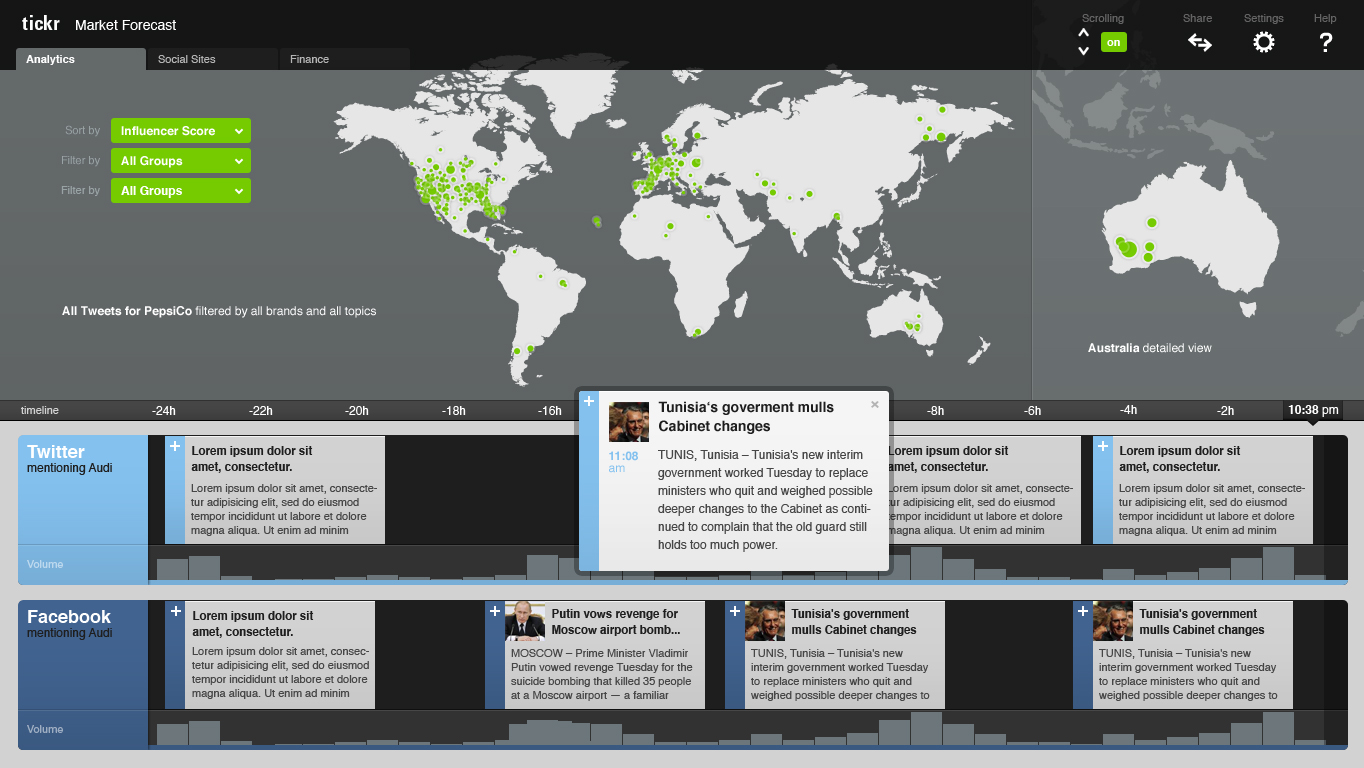Click the 10:38 pm current time marker
Viewport: 1364px width, 768px height.
1313,410
